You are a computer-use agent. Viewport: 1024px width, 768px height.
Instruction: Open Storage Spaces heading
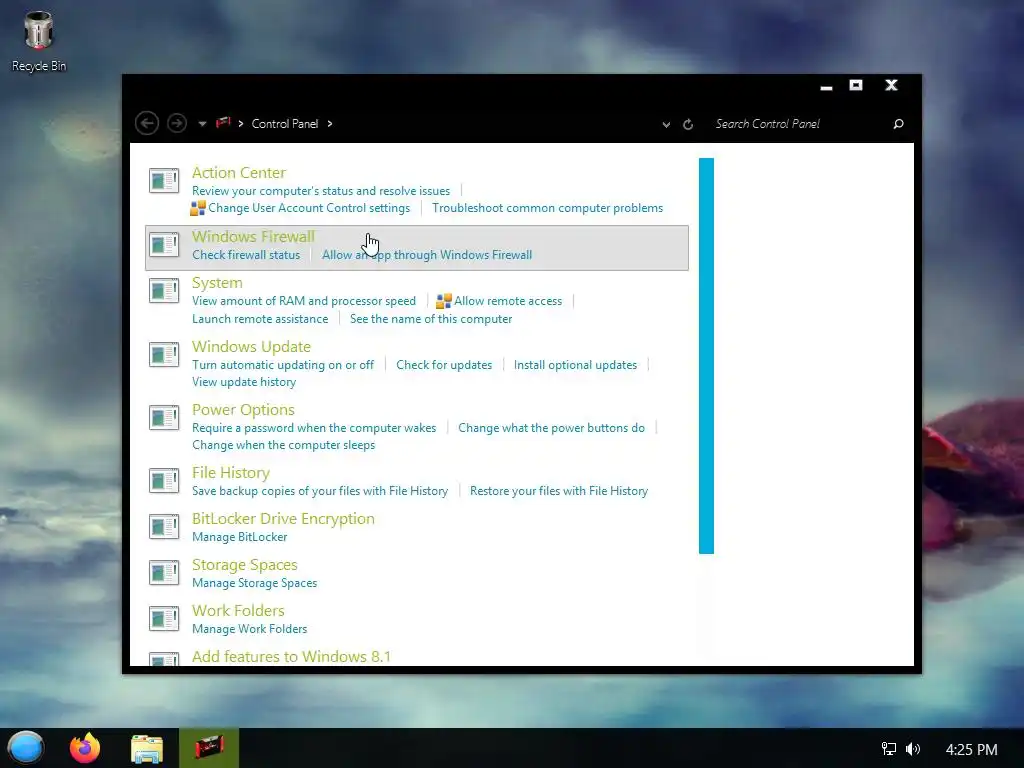pos(245,564)
